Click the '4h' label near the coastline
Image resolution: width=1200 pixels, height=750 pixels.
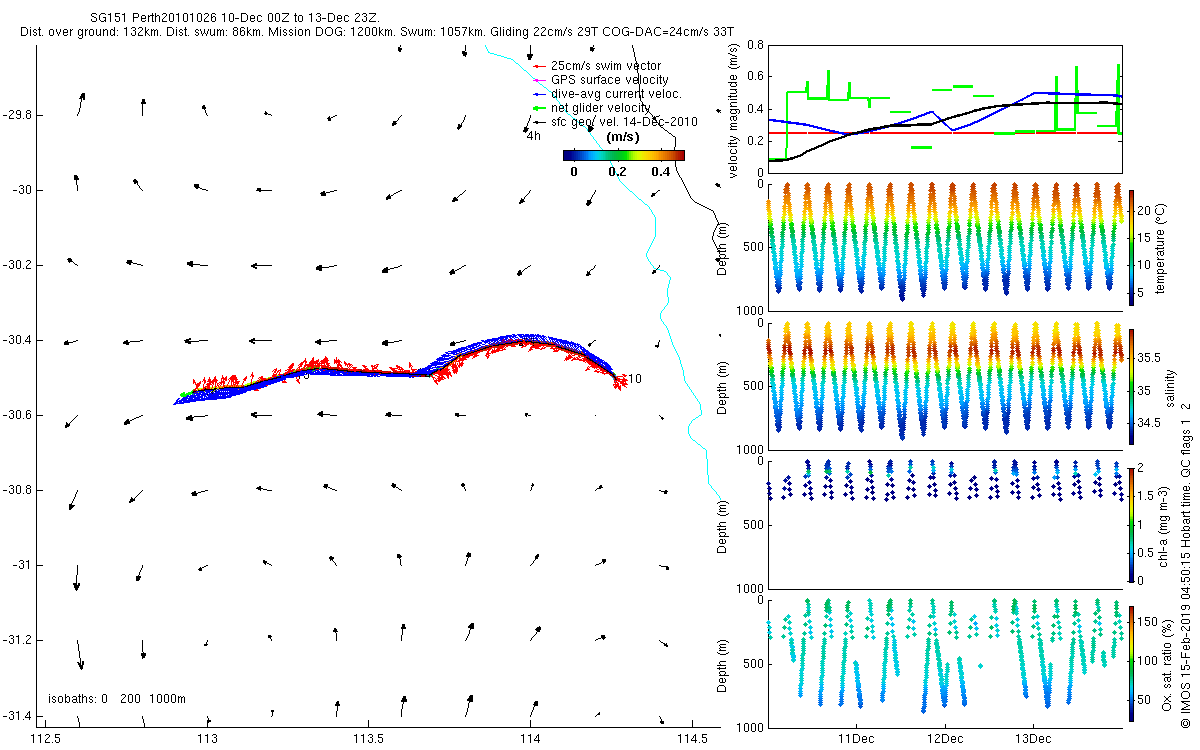533,136
